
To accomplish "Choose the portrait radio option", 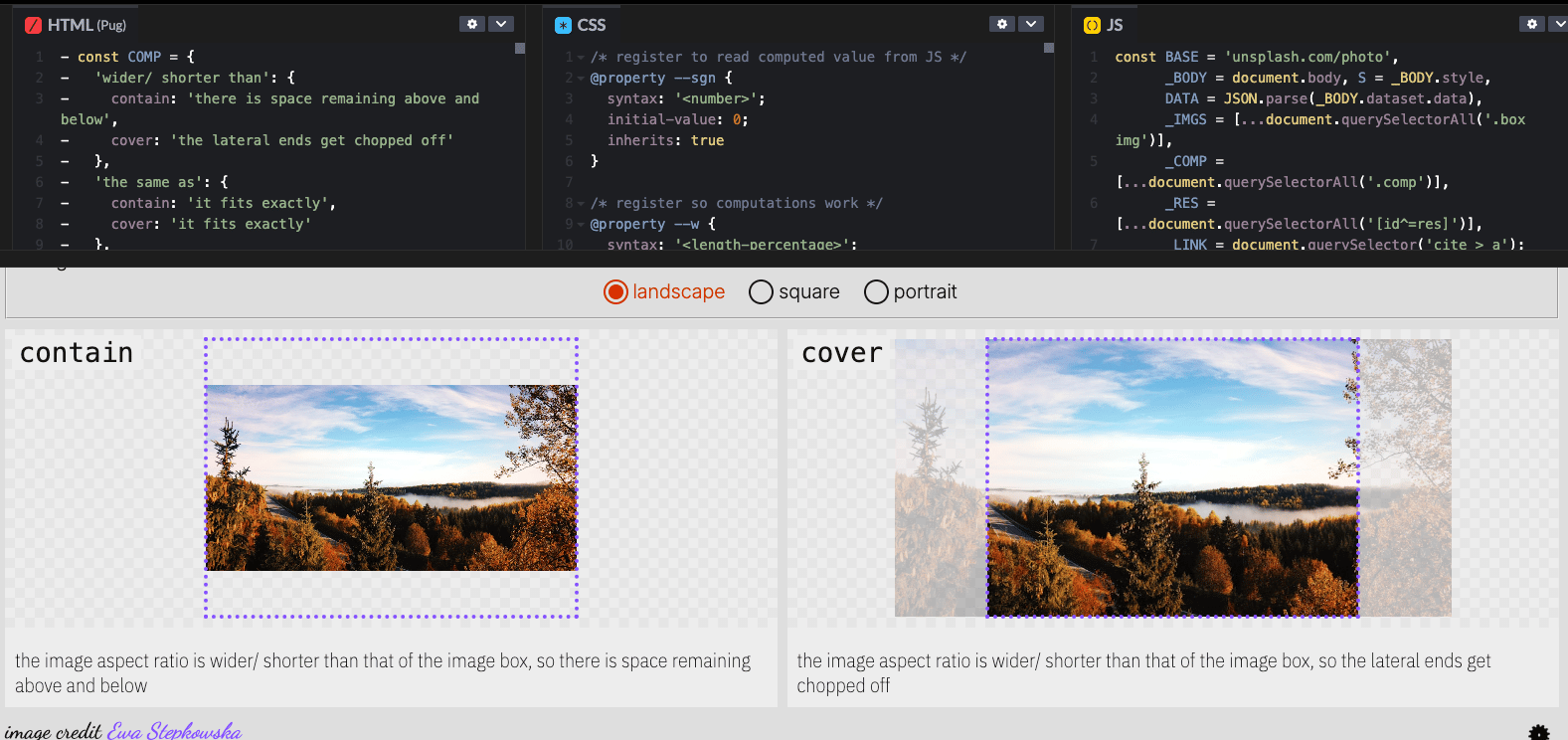I will click(x=876, y=291).
